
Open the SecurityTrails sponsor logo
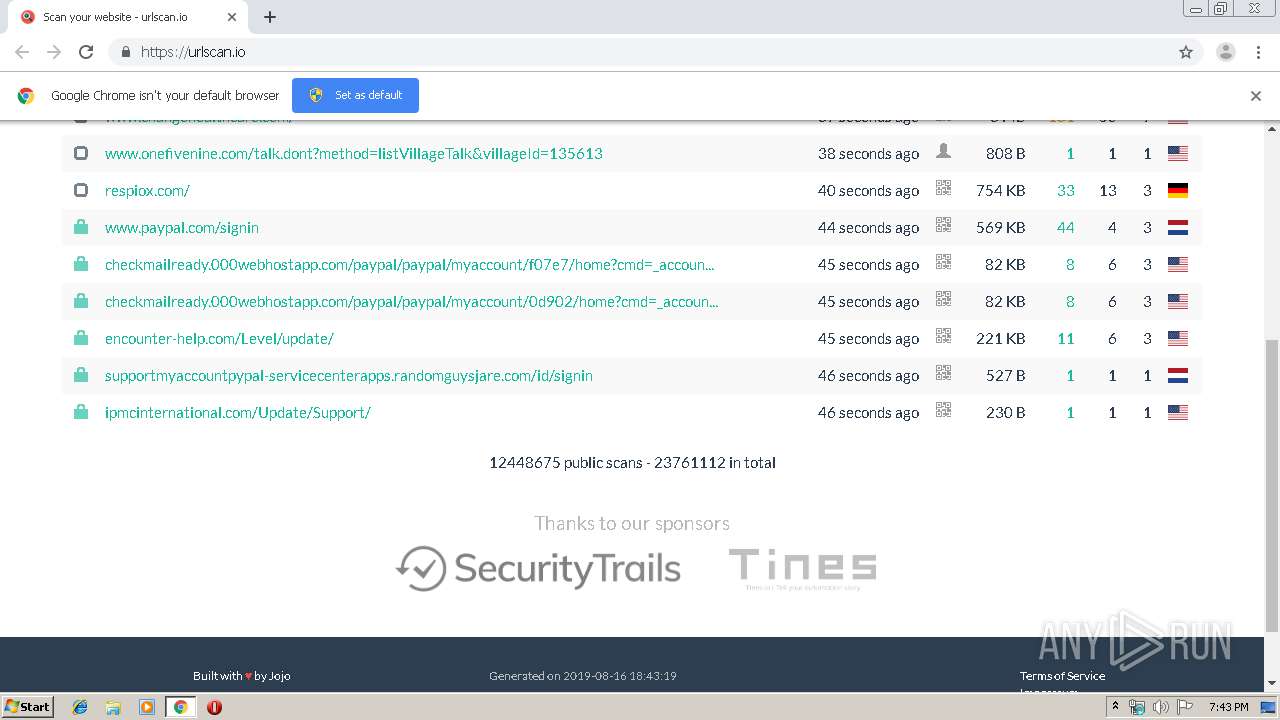(538, 568)
